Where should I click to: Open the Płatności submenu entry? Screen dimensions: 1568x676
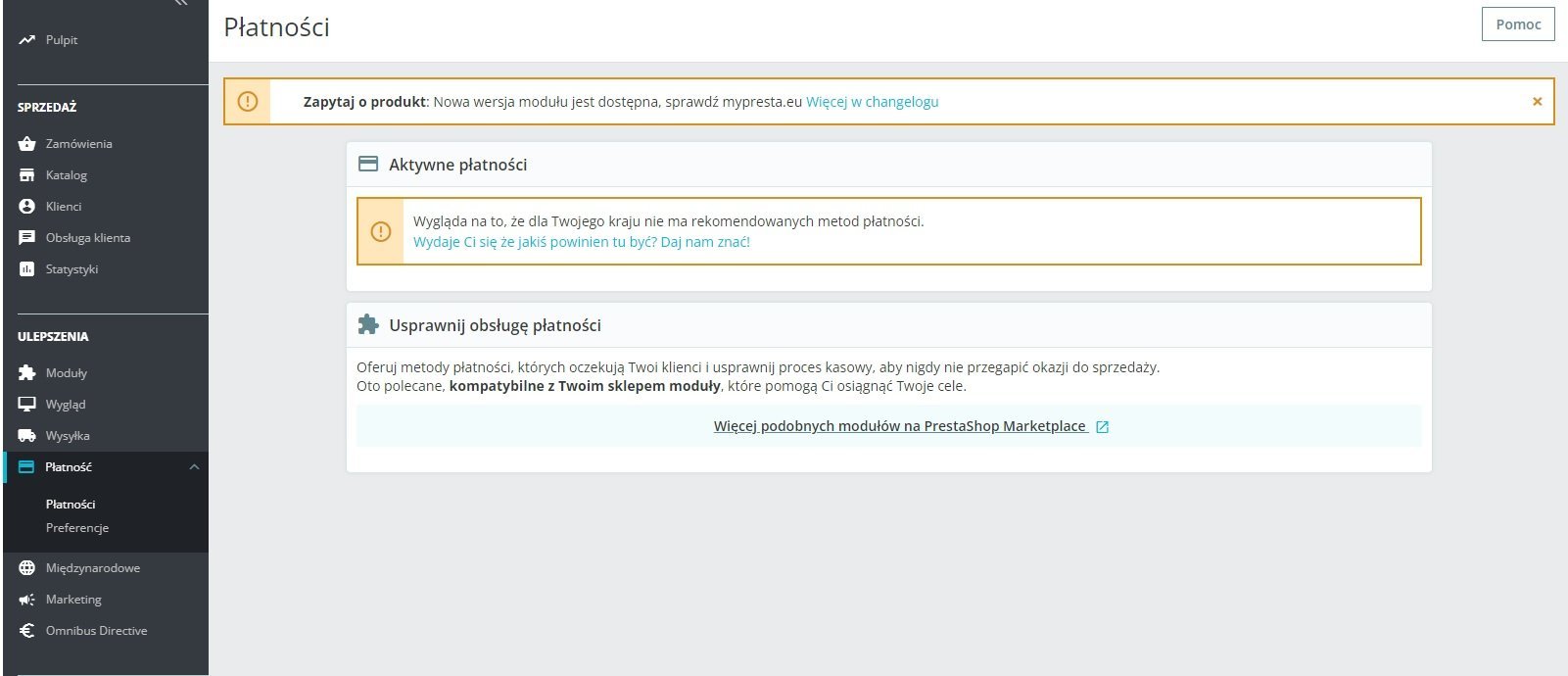click(x=71, y=505)
